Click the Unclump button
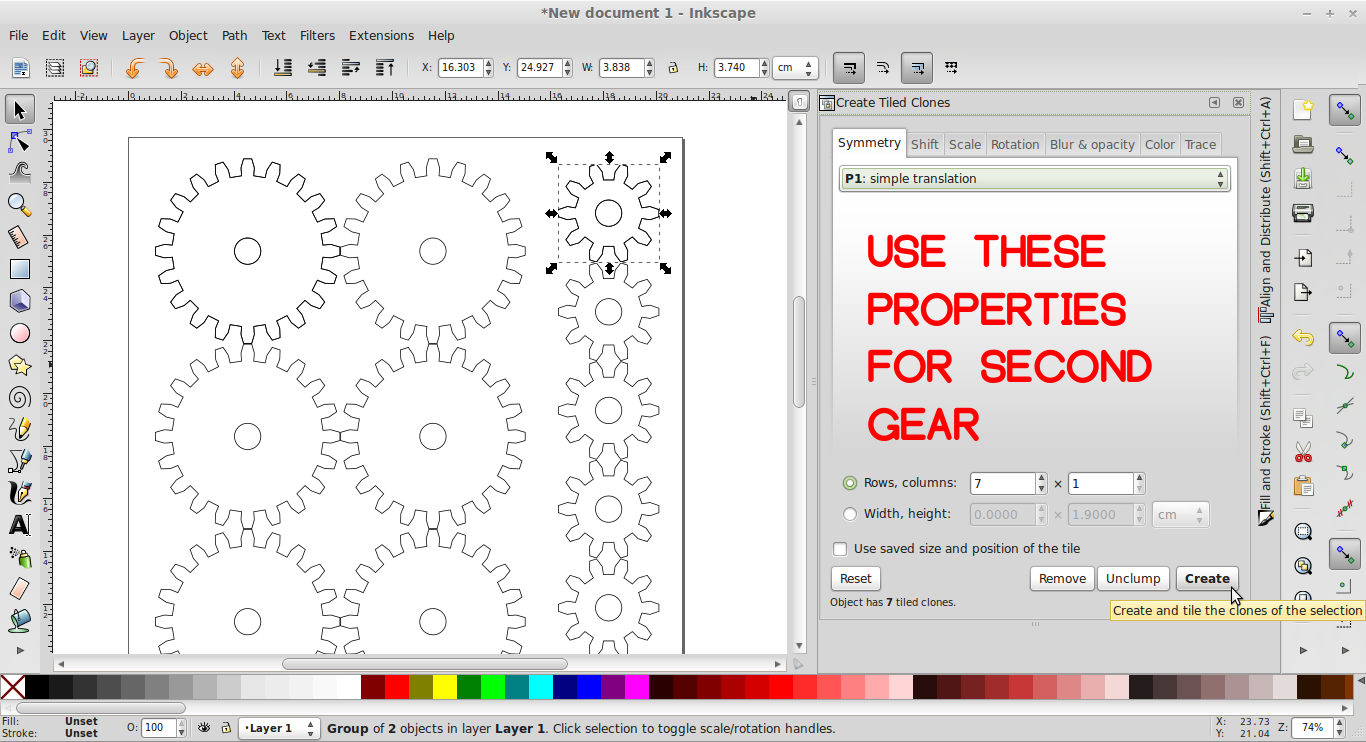This screenshot has width=1366, height=742. (1133, 578)
